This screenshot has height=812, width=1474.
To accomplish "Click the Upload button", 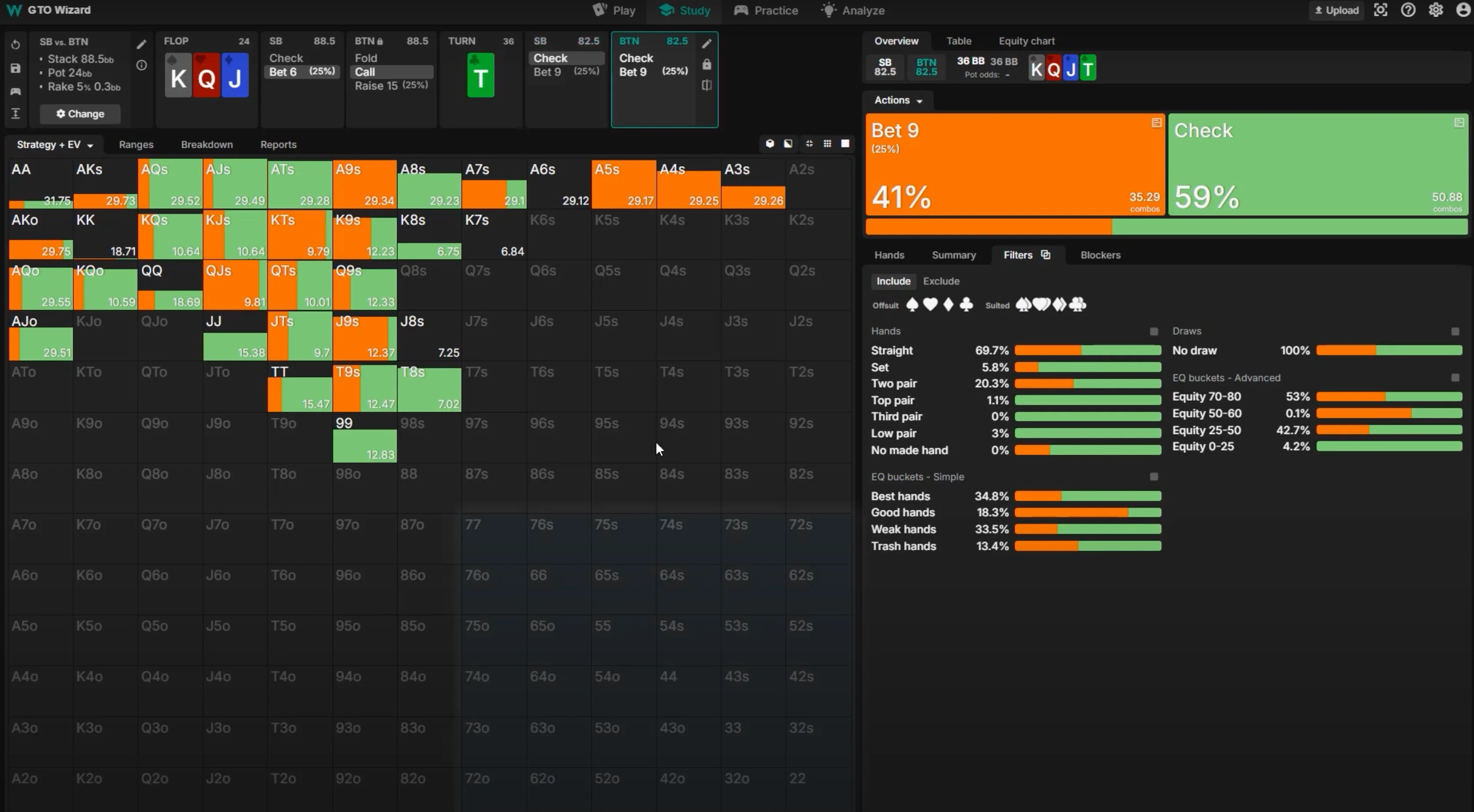I will 1337,10.
